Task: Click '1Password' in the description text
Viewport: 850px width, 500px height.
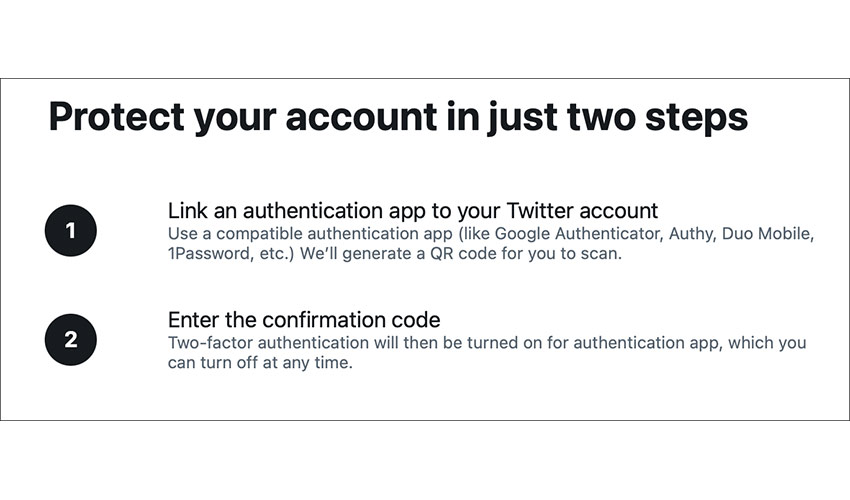Action: 209,253
